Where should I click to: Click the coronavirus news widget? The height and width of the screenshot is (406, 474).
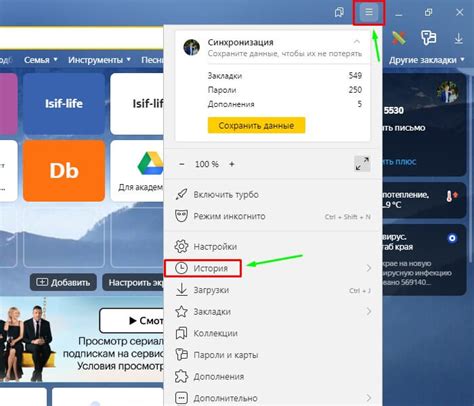(424, 260)
